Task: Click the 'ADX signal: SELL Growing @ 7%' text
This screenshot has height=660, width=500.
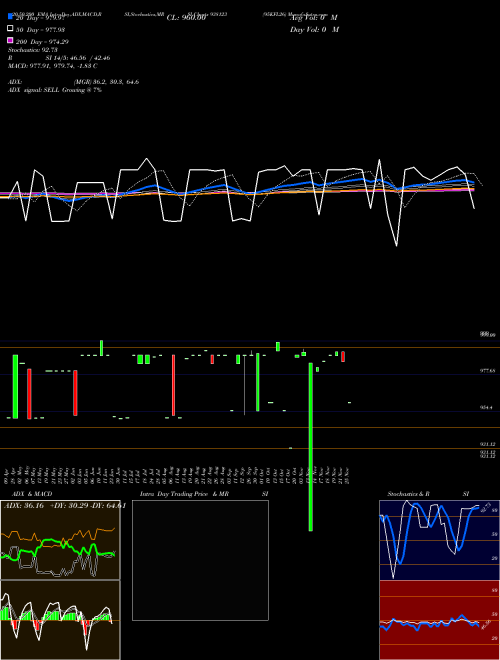Action: click(x=55, y=90)
